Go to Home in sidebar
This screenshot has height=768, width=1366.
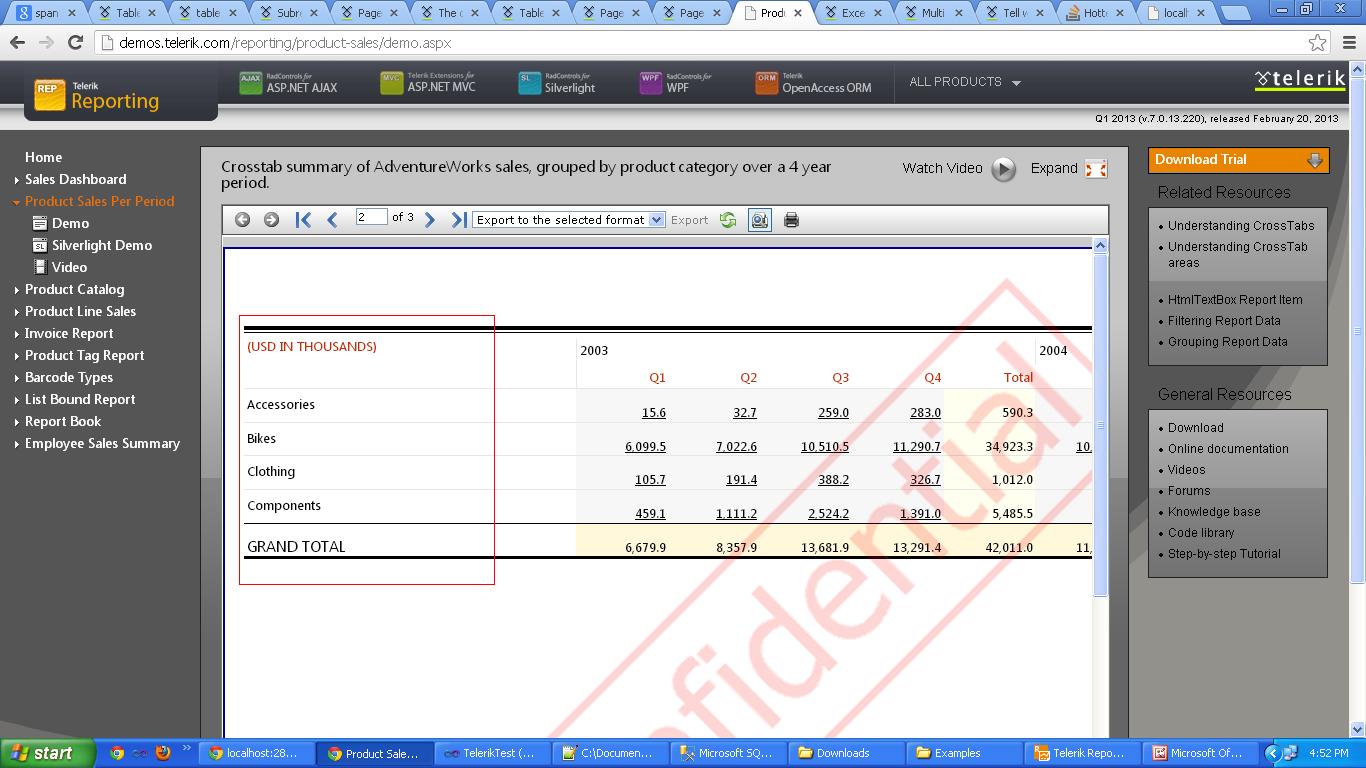(x=43, y=157)
